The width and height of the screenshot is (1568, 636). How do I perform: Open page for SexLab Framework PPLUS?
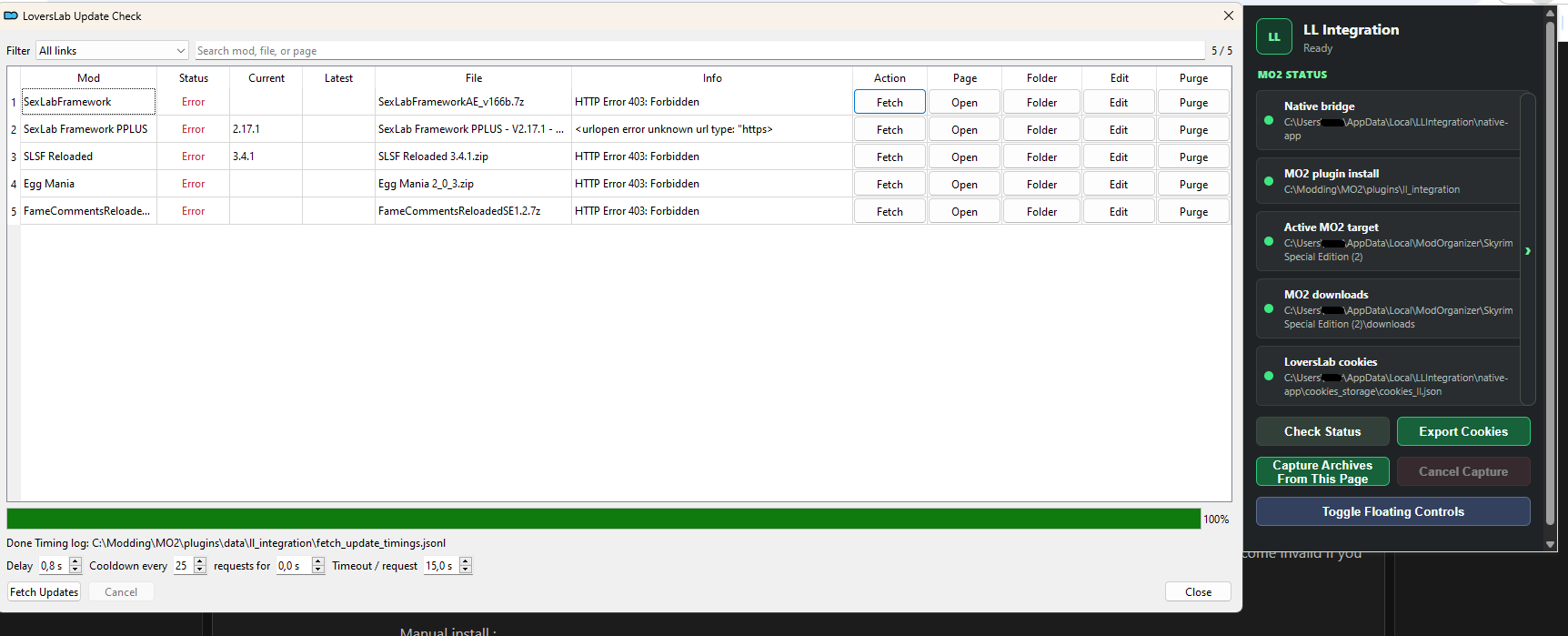964,129
